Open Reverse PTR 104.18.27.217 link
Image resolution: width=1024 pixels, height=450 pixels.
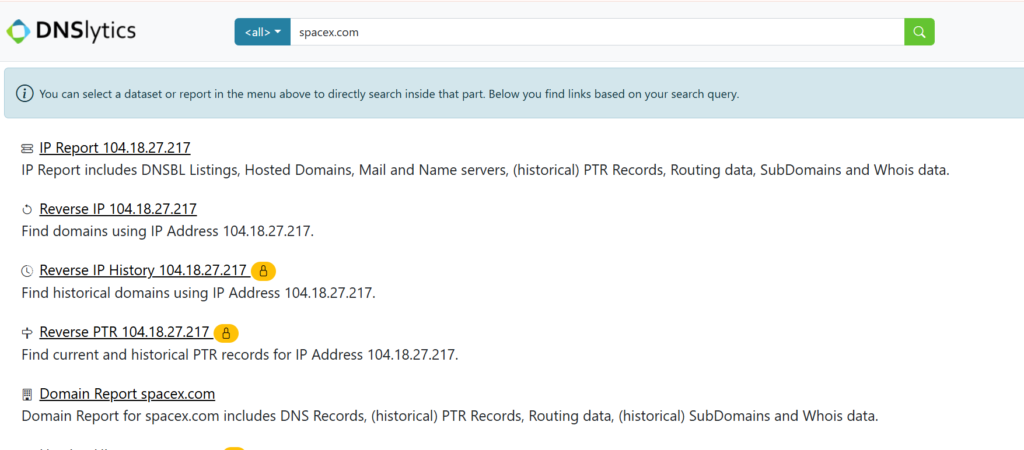125,332
